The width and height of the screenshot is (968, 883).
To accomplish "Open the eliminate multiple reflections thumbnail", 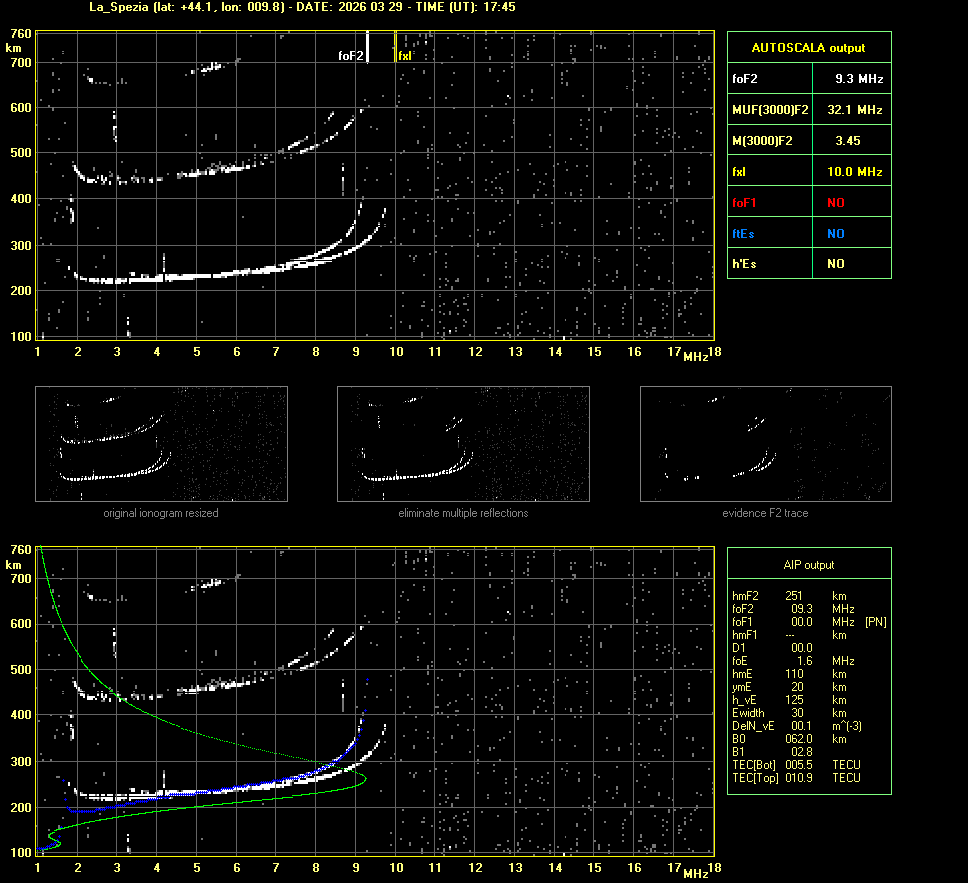I will tap(463, 443).
